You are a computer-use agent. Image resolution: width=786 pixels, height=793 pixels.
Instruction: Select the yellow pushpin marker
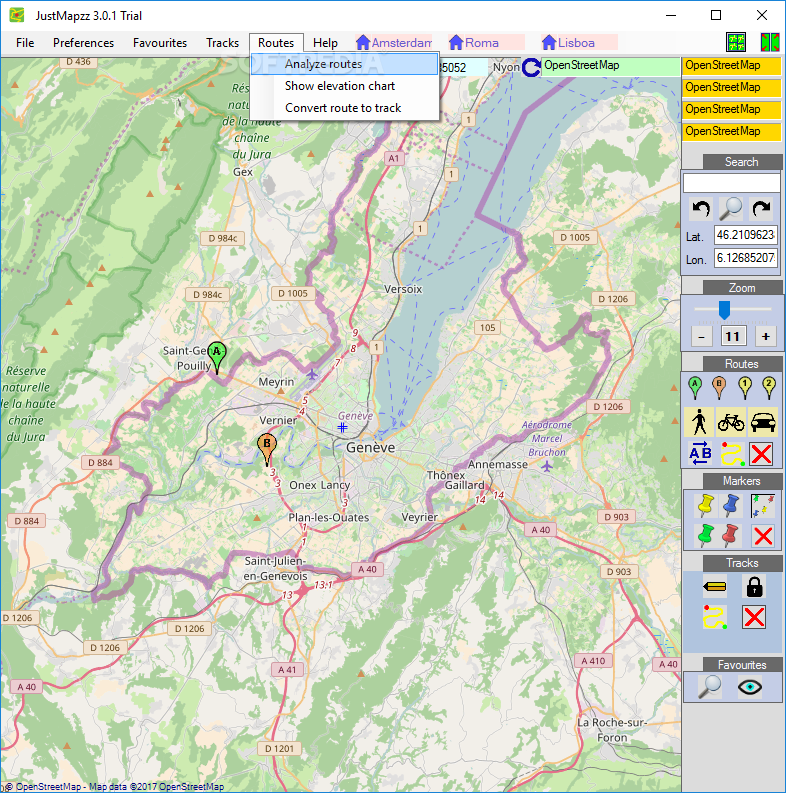click(x=705, y=506)
